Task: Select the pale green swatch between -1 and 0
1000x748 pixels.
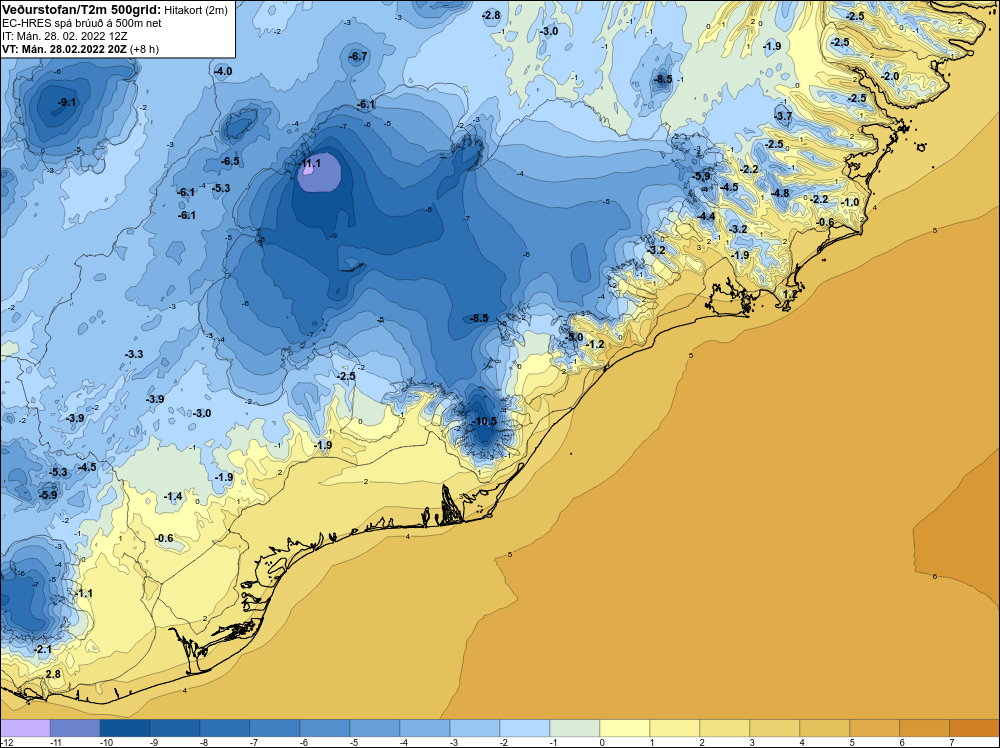Action: [x=575, y=728]
